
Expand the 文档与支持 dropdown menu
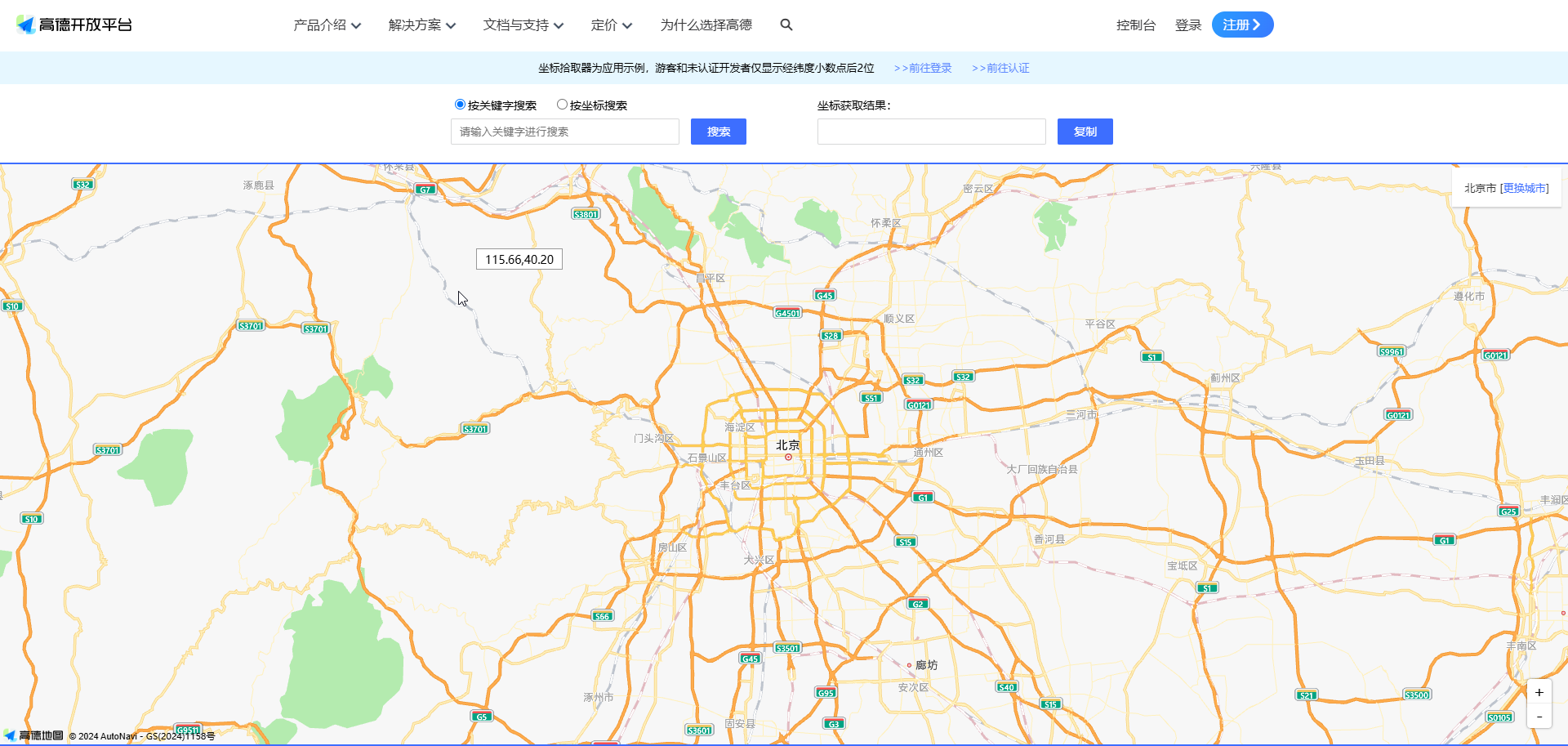coord(523,25)
